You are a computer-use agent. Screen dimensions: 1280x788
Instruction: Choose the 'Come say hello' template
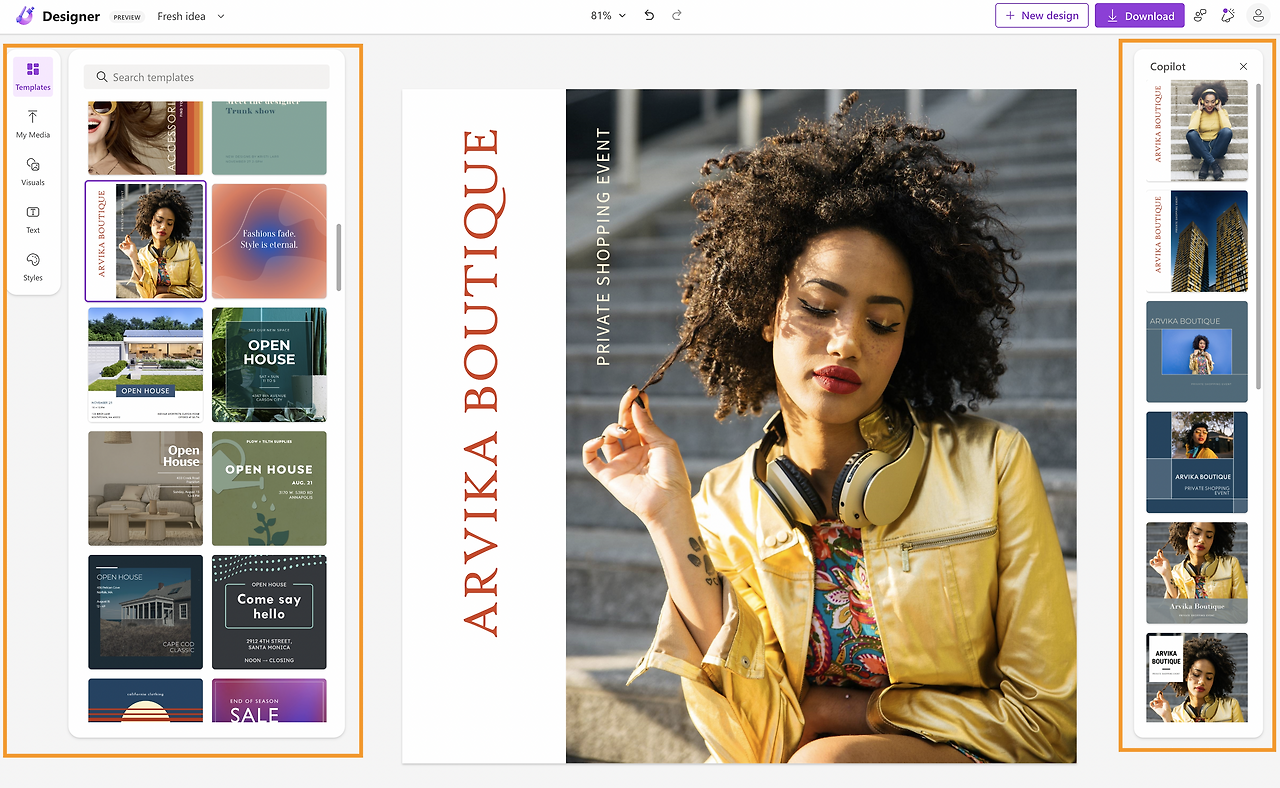point(269,612)
